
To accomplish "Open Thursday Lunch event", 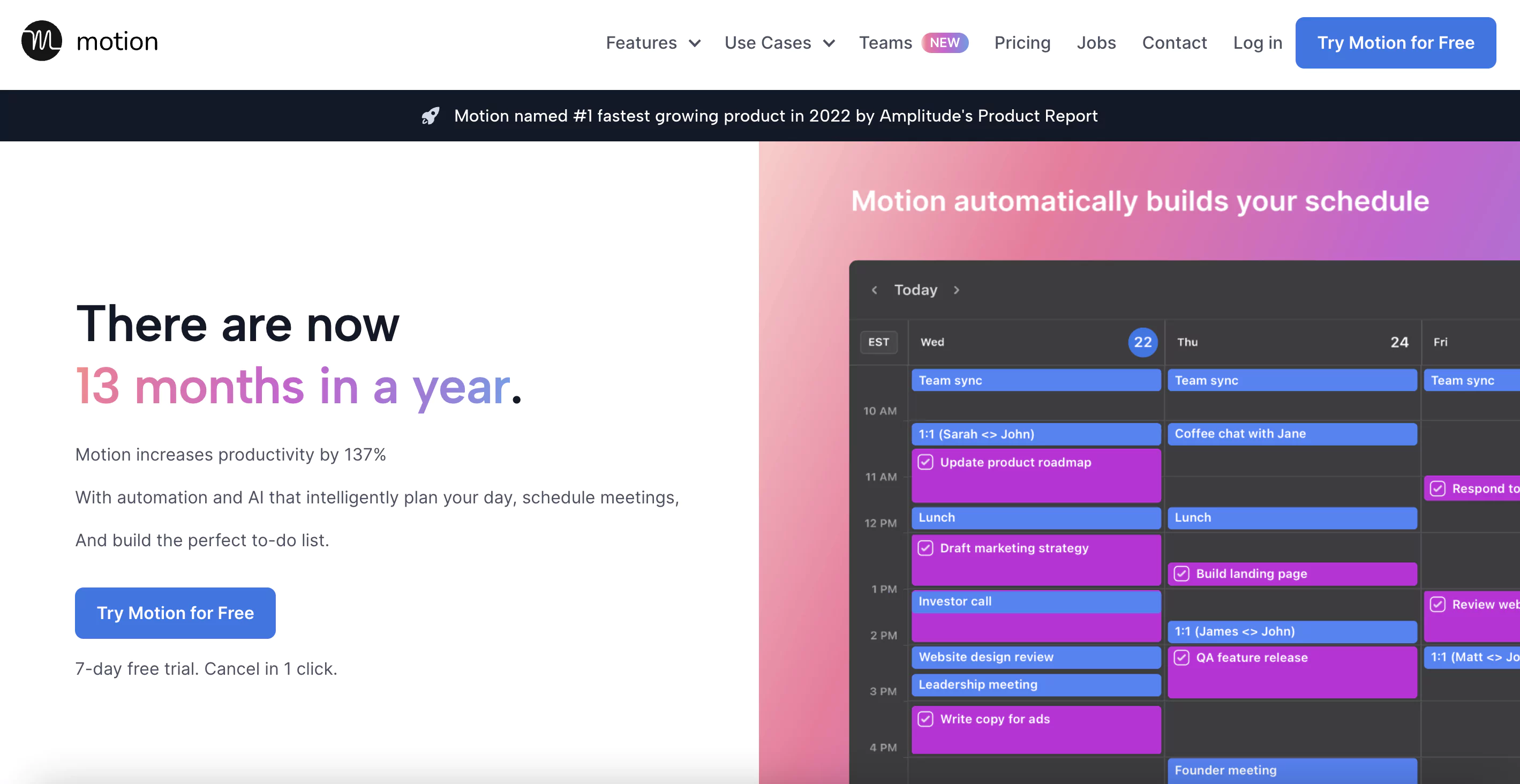I will [1292, 517].
